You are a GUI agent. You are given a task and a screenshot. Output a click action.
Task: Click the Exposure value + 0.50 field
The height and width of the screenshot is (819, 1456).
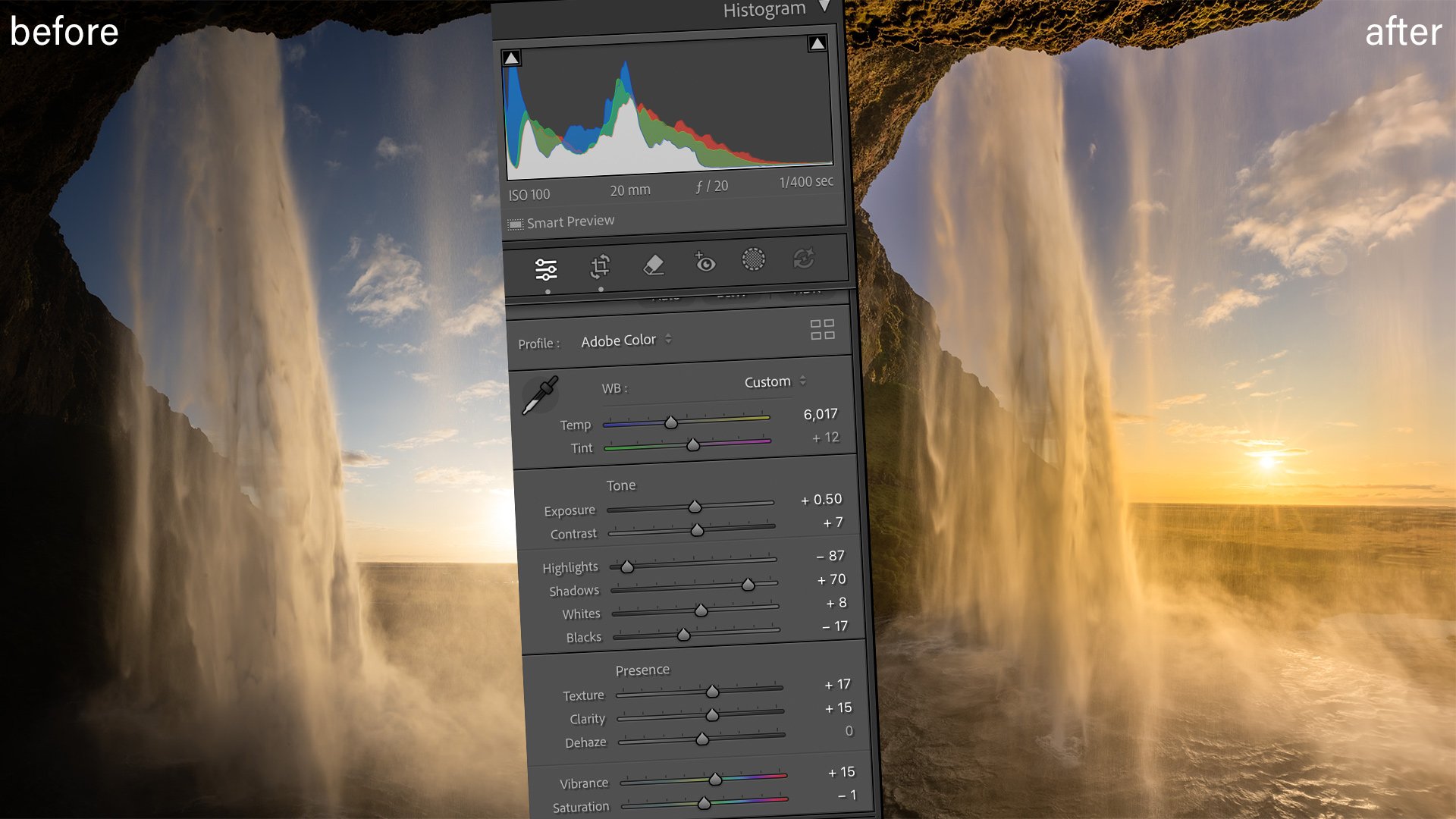click(x=821, y=500)
